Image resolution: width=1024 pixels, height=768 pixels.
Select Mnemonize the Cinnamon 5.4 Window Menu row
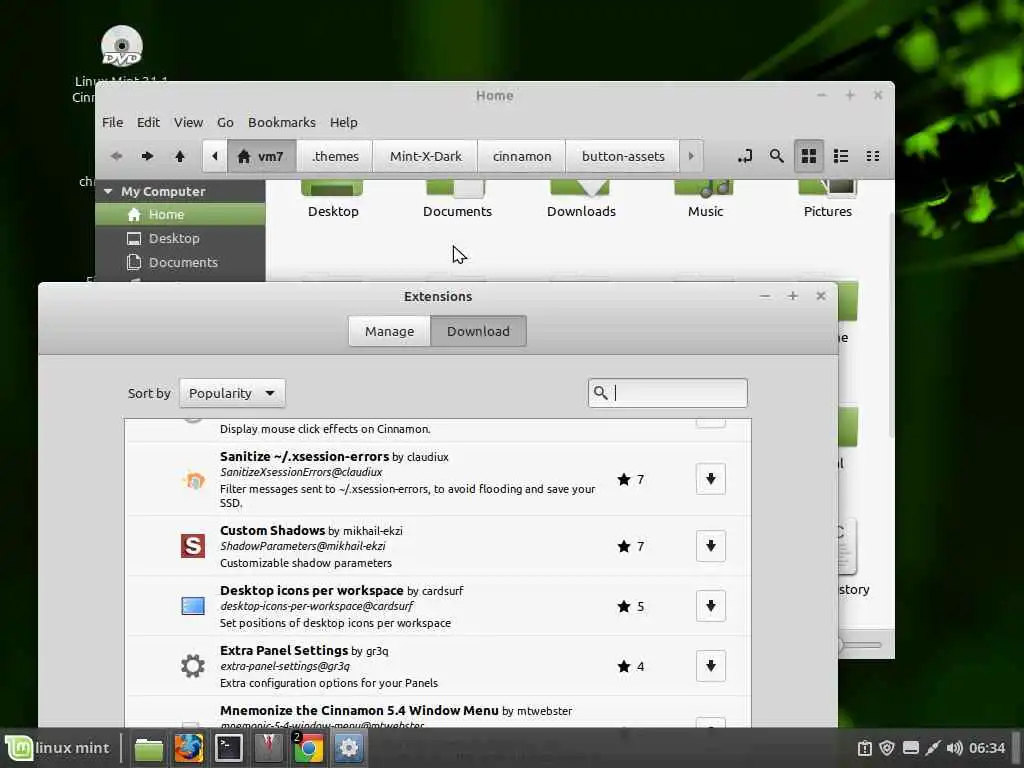438,712
